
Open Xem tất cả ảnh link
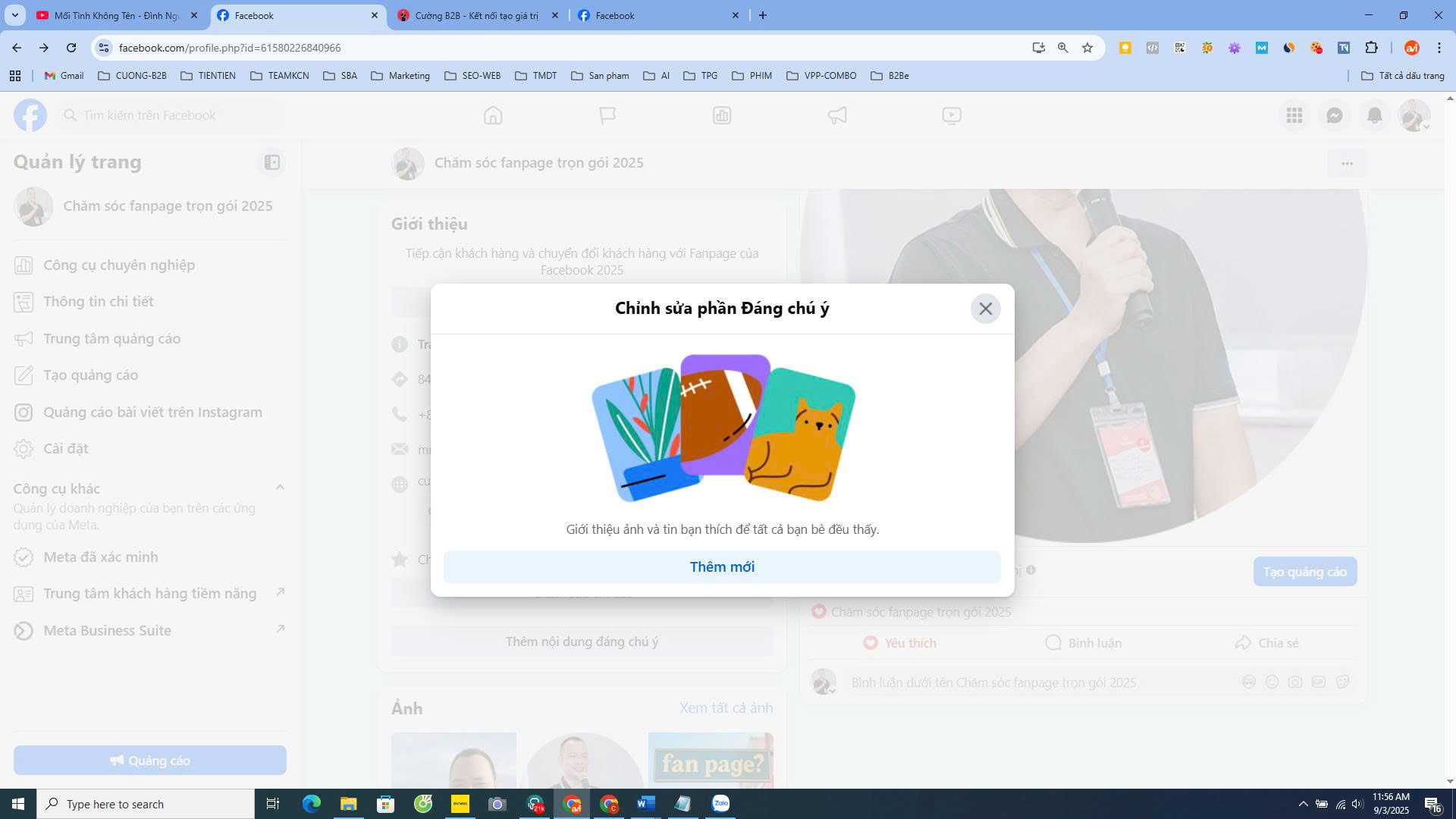[726, 708]
